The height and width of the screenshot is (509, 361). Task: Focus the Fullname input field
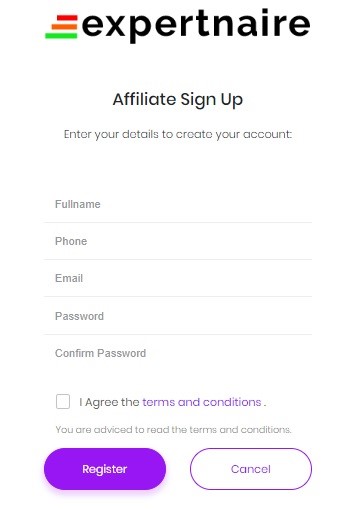(x=178, y=204)
